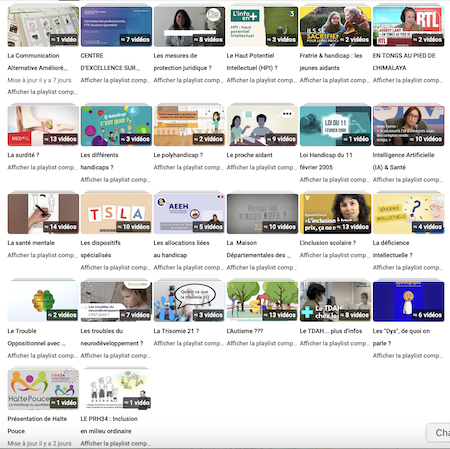
Task: Open the AEEH allocations playlist thumbnail
Action: pyautogui.click(x=189, y=214)
